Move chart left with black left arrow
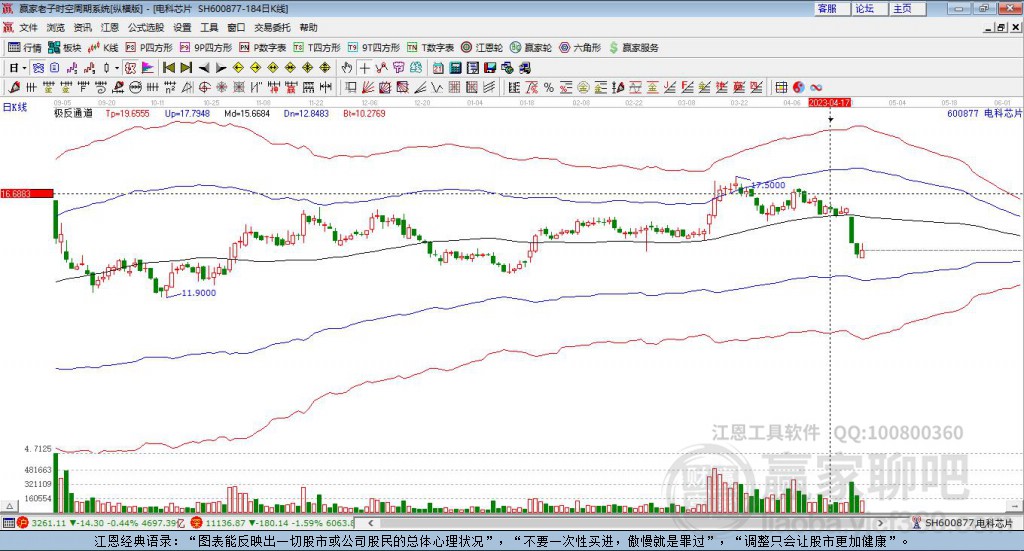Screen dimensions: 1024x551 click(x=204, y=68)
